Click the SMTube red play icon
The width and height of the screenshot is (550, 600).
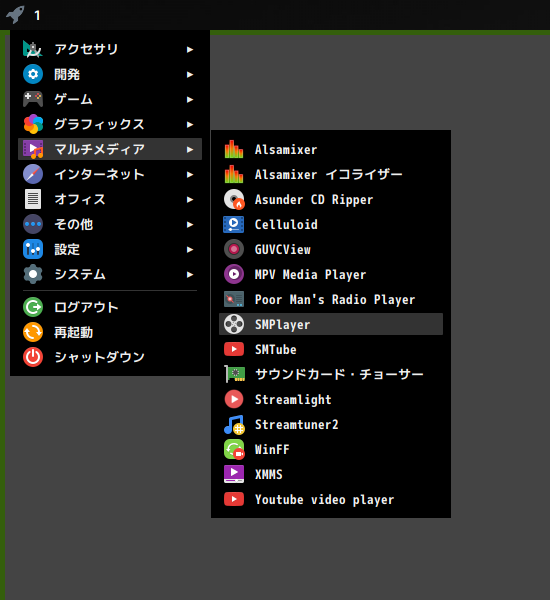point(234,349)
